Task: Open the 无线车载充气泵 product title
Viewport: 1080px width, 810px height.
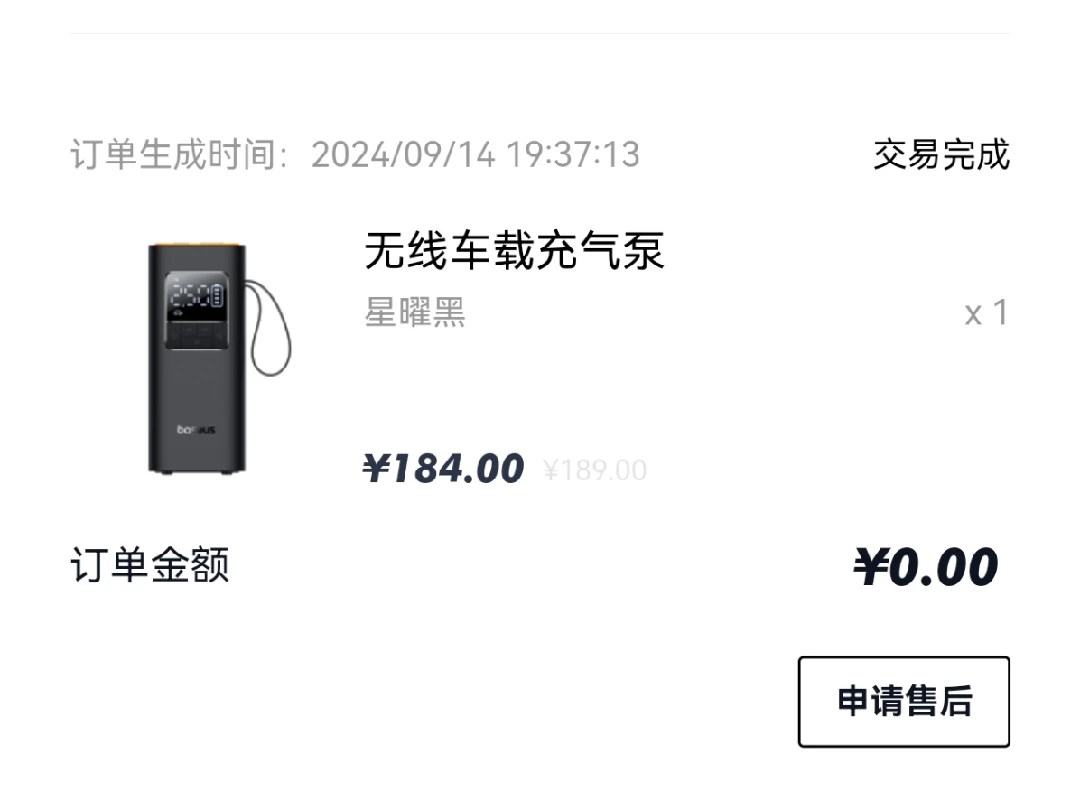Action: (514, 250)
